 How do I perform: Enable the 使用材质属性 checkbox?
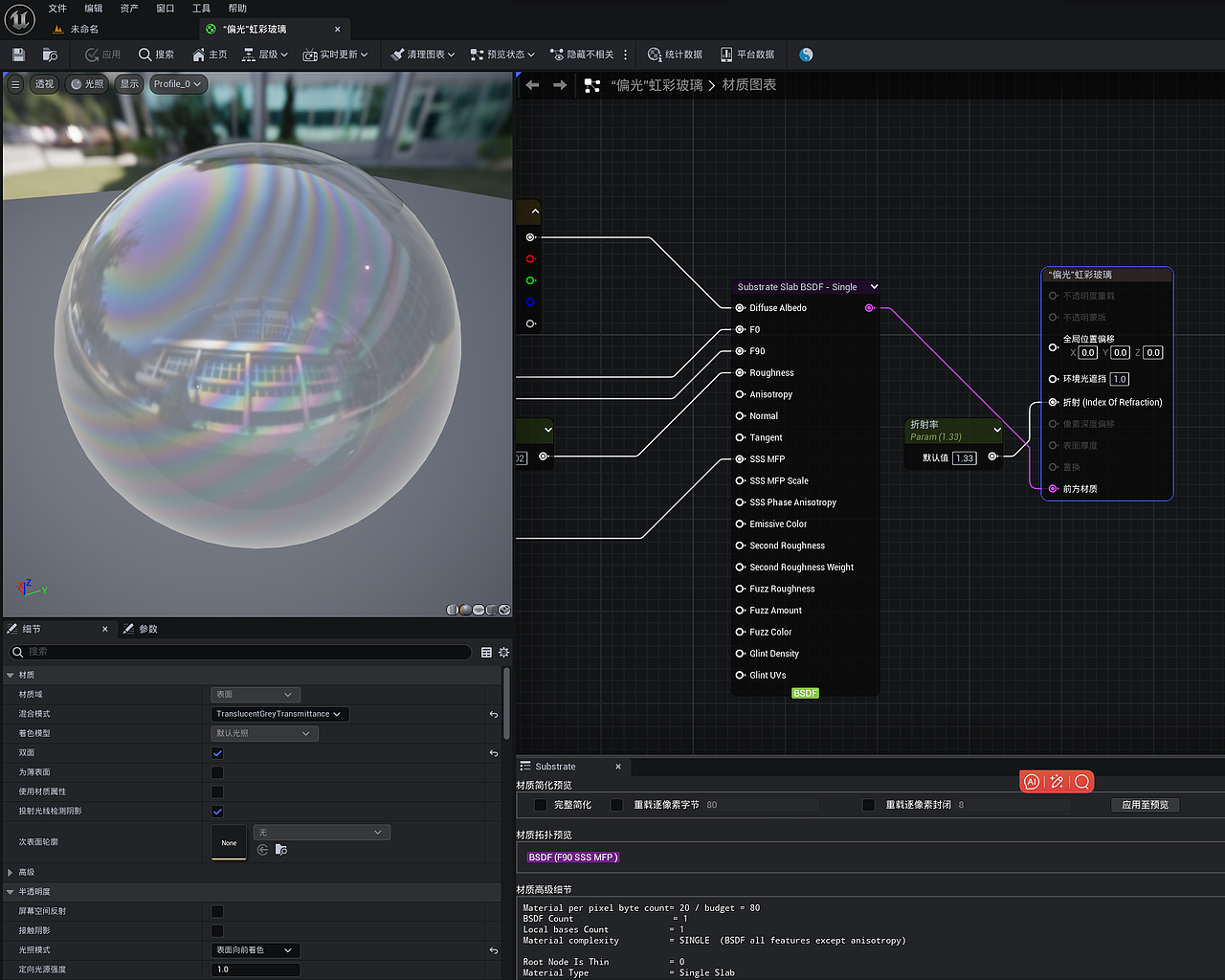pos(217,791)
